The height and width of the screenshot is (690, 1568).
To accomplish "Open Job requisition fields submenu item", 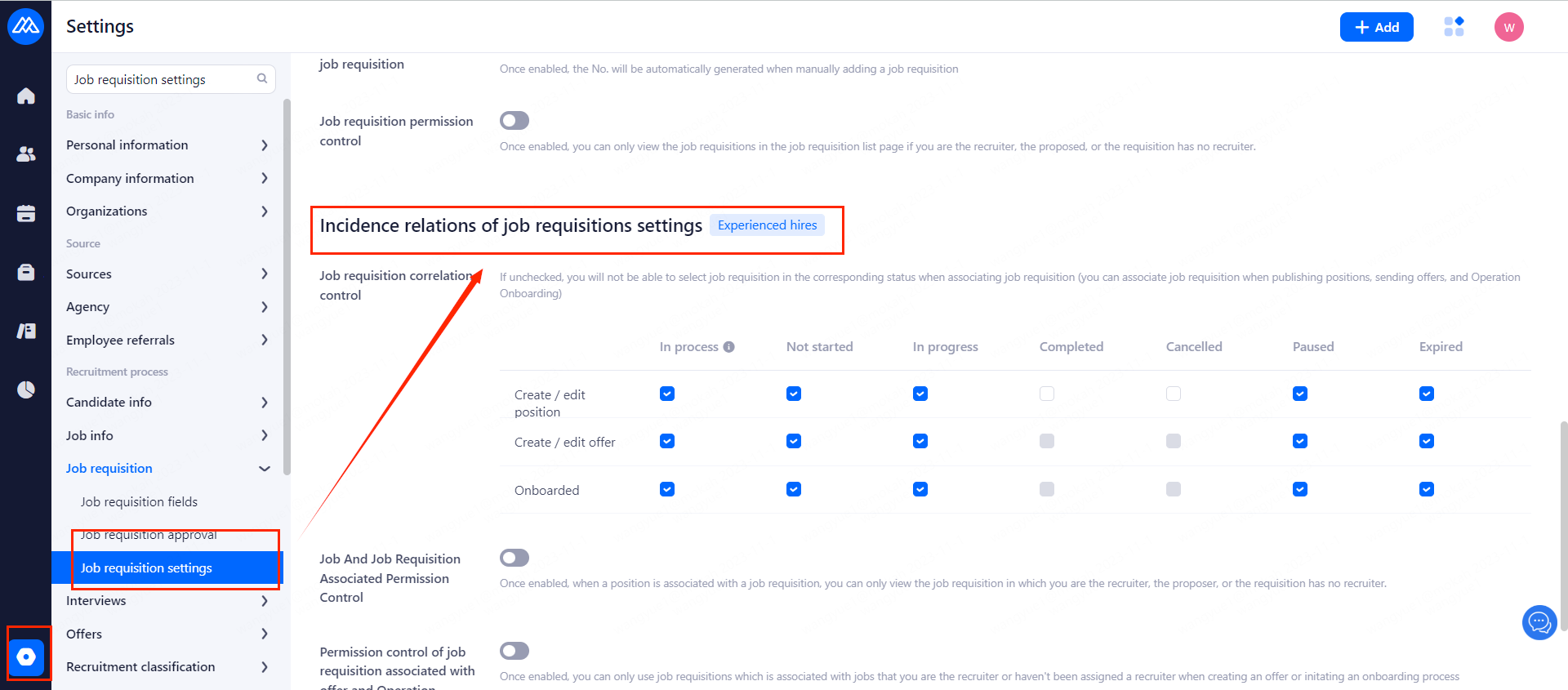I will click(x=139, y=502).
